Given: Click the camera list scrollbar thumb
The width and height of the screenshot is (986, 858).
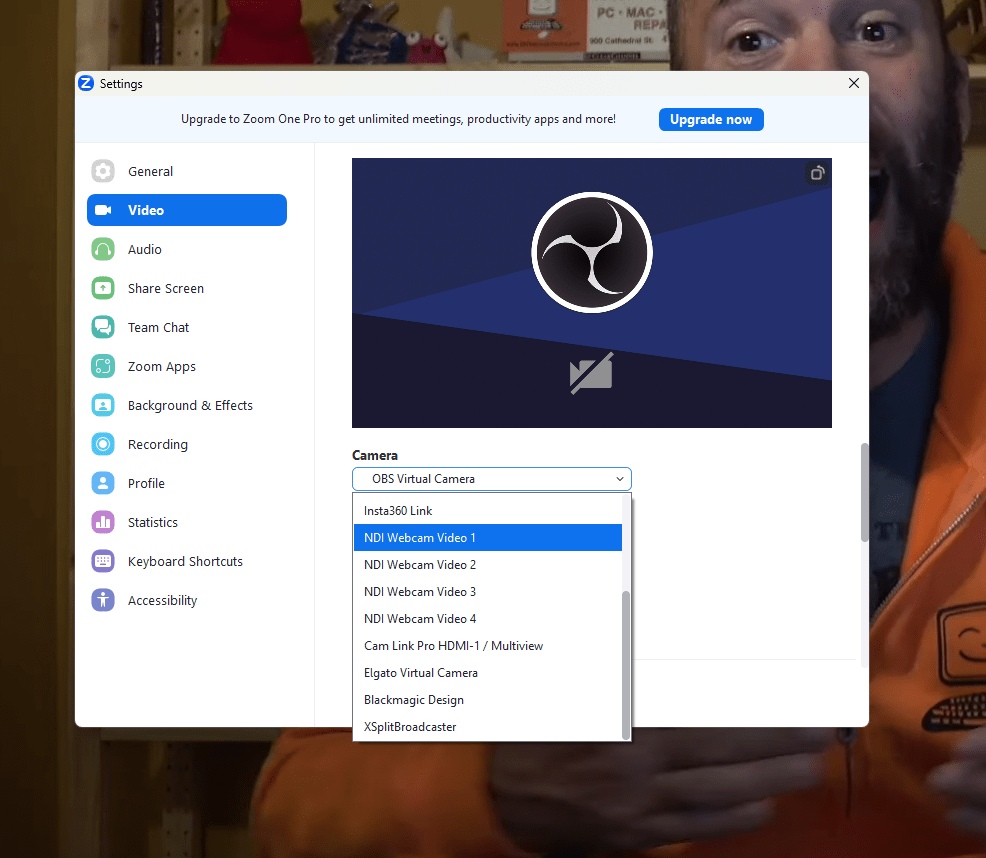Looking at the screenshot, I should point(626,666).
